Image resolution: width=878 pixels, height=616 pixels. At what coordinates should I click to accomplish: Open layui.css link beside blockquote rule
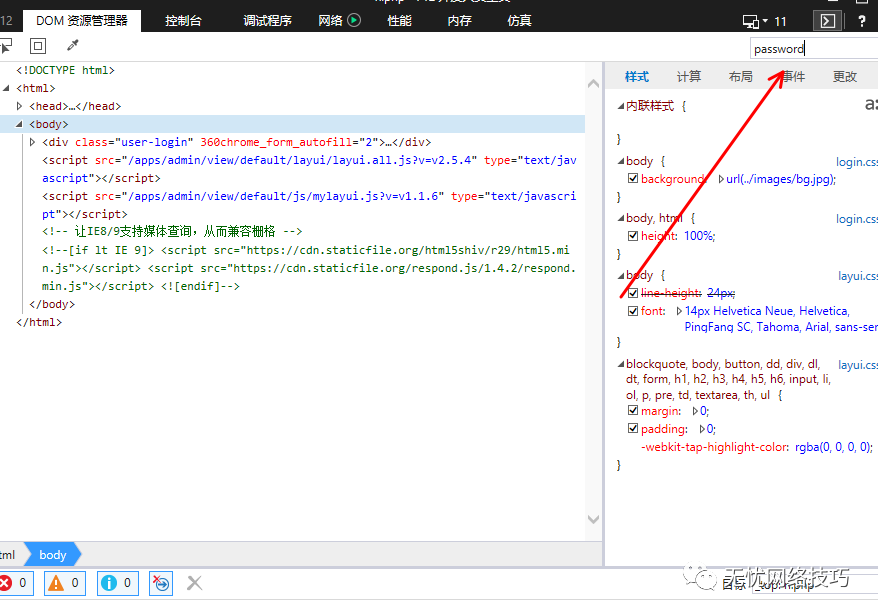click(858, 365)
